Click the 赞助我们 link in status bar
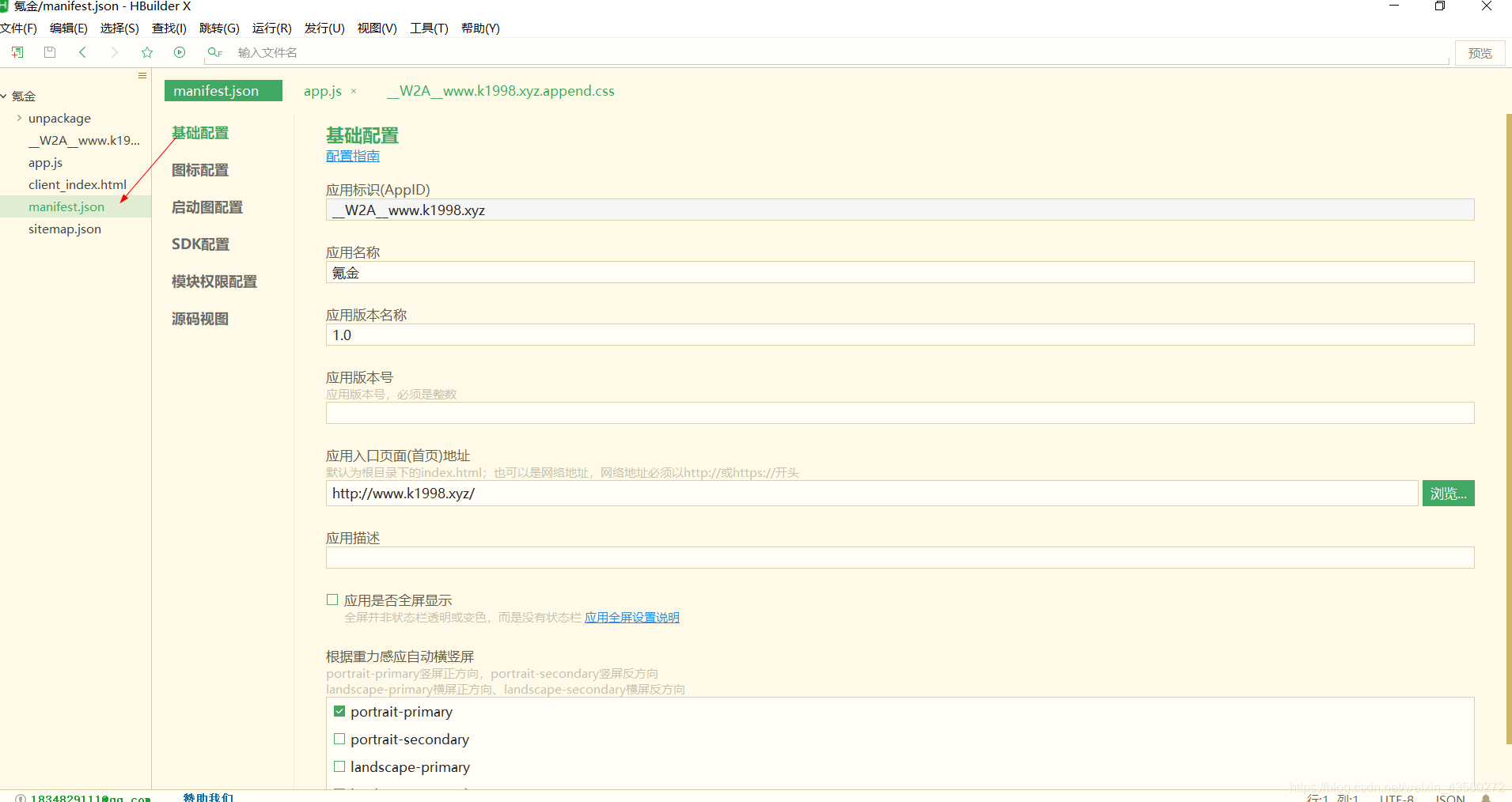Image resolution: width=1512 pixels, height=802 pixels. 208,797
